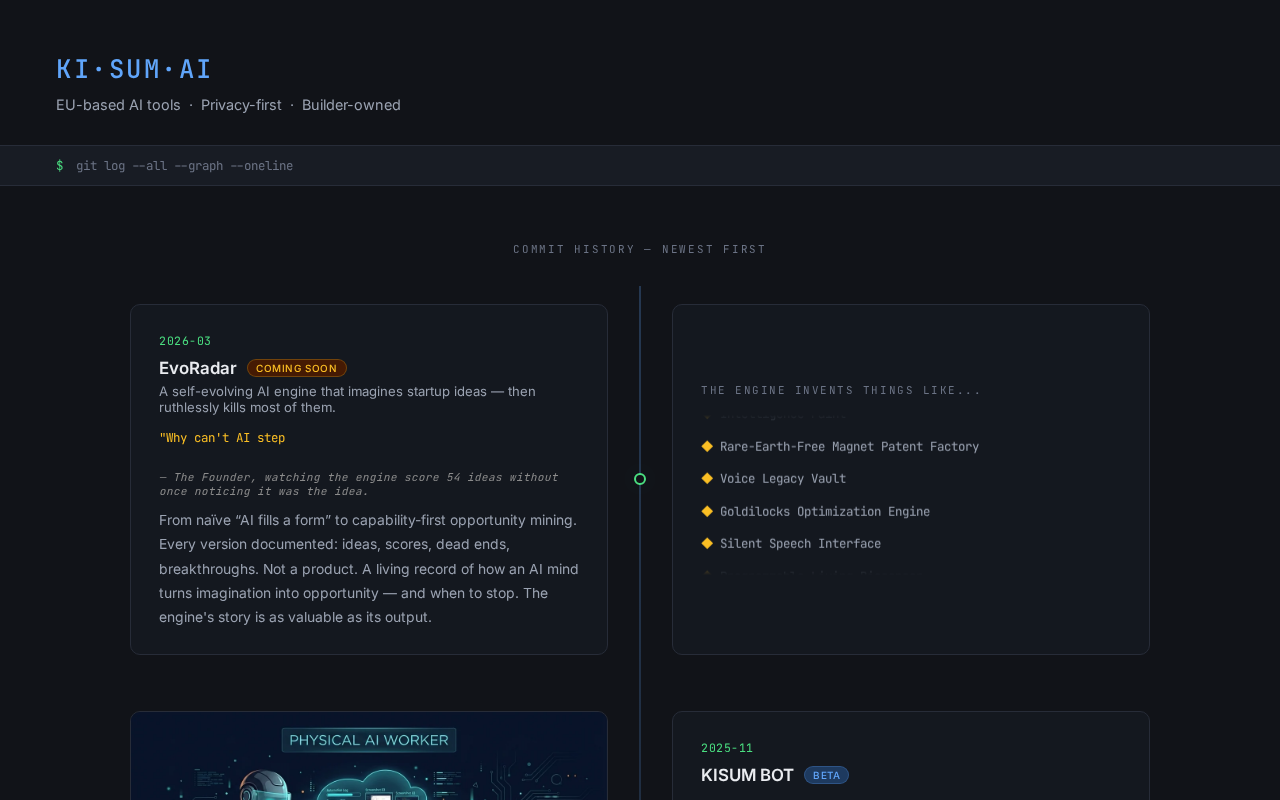This screenshot has height=800, width=1280.
Task: Click the 2026-03 date label
Action: (185, 341)
